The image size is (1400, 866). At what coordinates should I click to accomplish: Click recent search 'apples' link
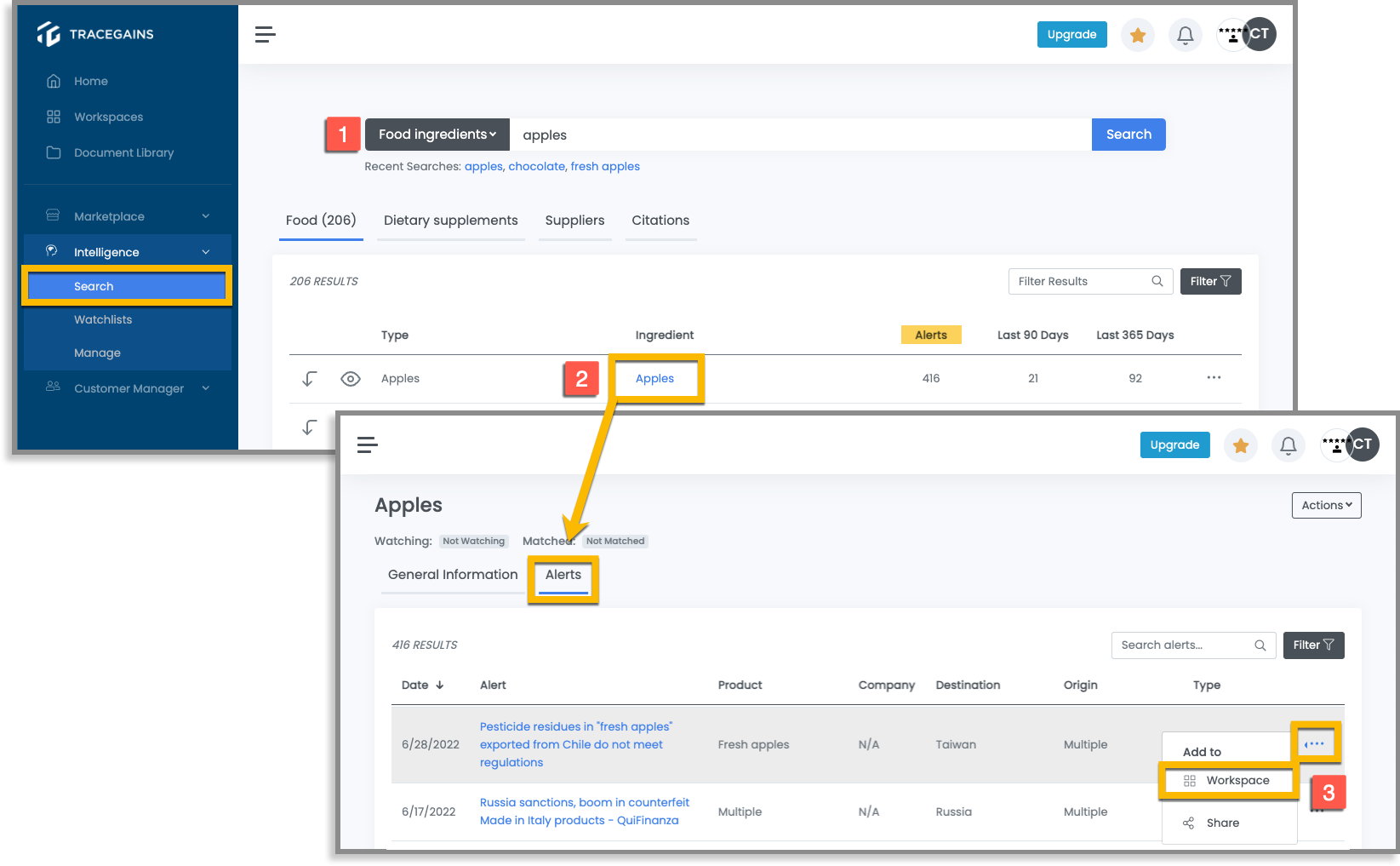click(x=483, y=166)
